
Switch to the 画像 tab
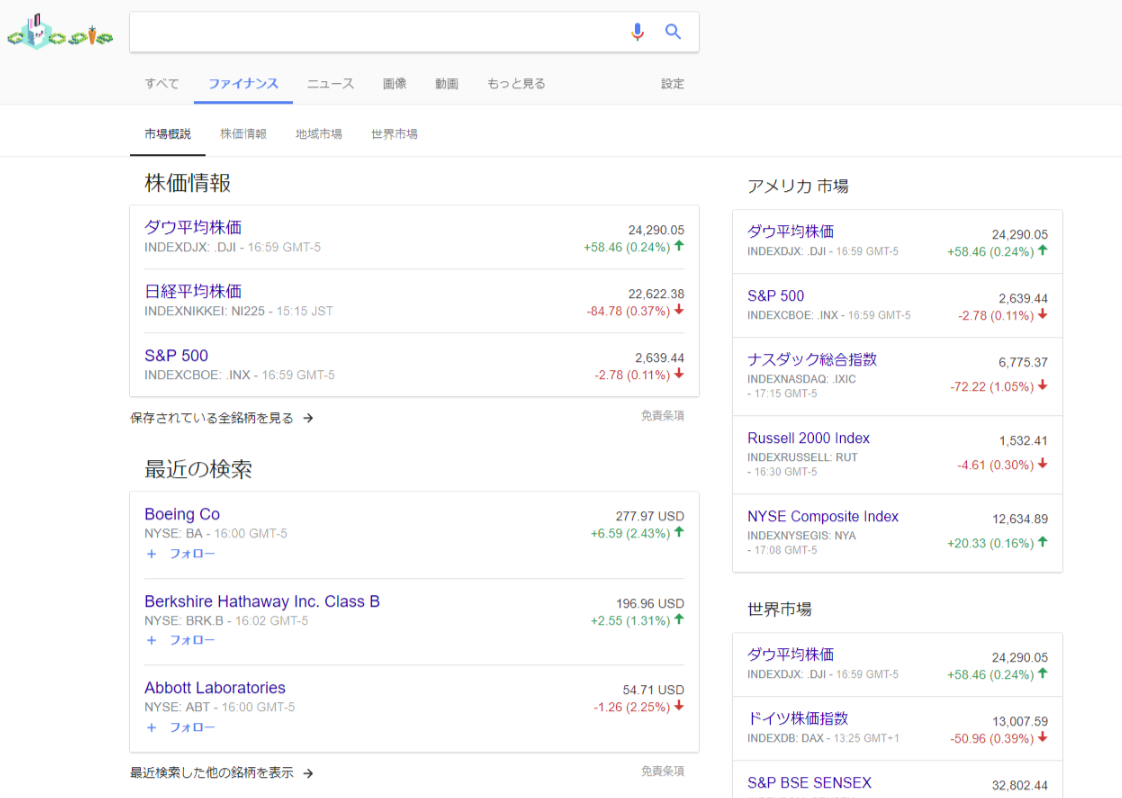[x=394, y=84]
